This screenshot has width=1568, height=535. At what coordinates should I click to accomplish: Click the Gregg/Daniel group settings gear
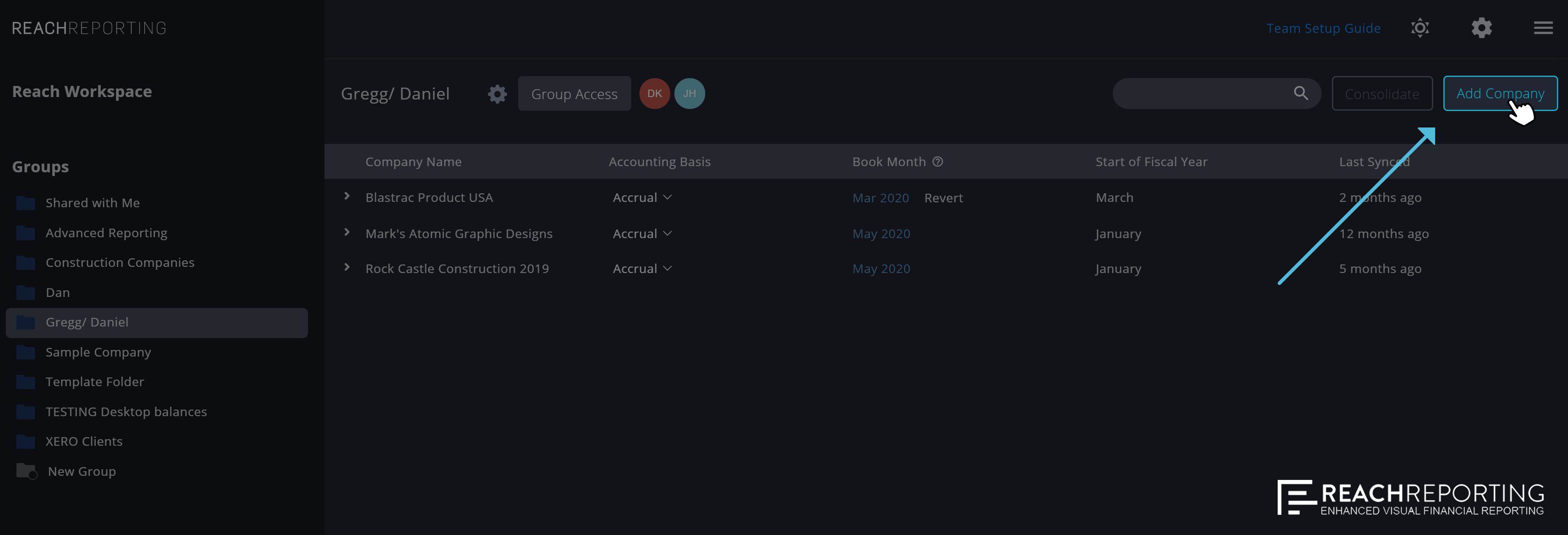[x=496, y=93]
